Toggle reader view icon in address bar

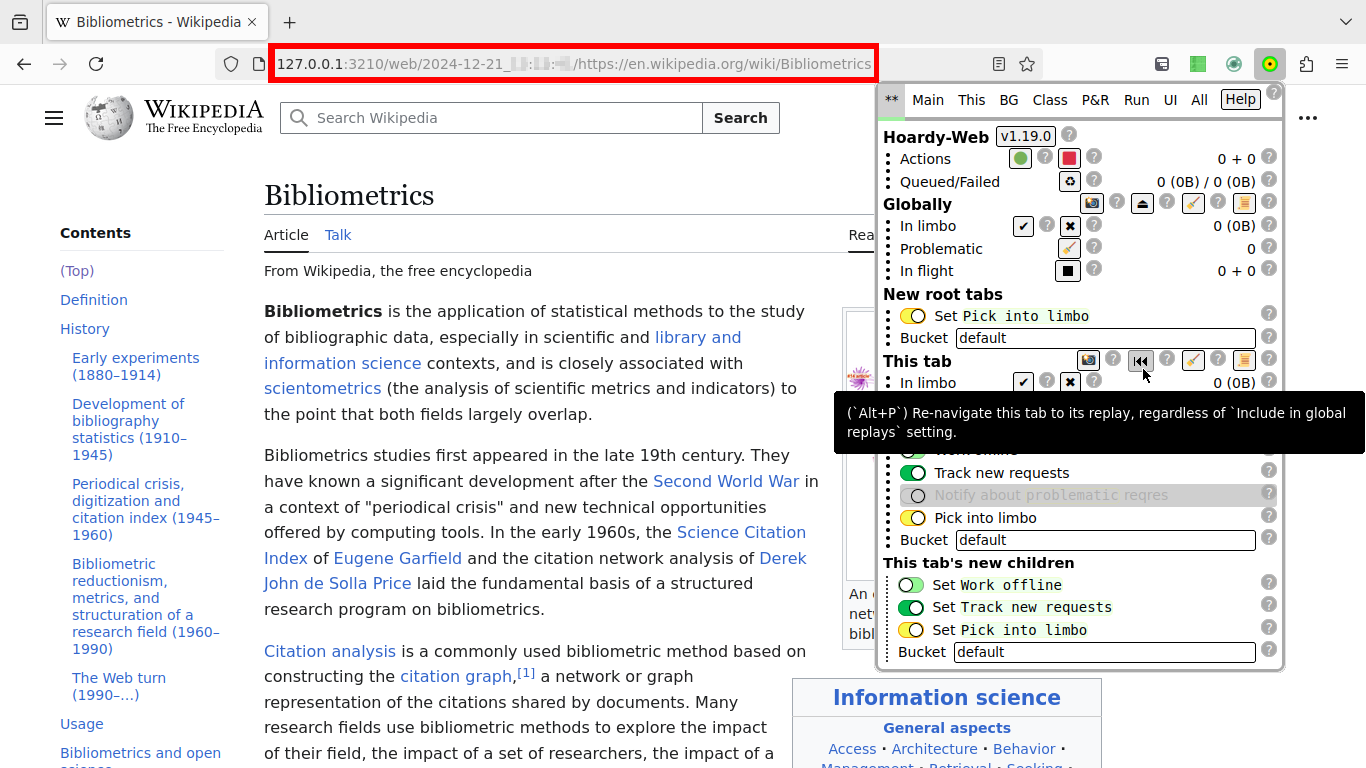(x=998, y=64)
